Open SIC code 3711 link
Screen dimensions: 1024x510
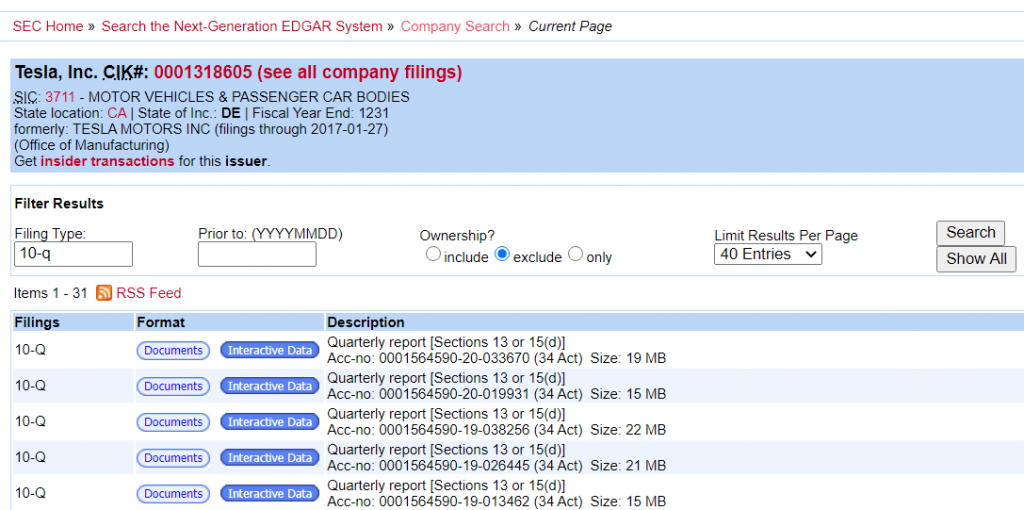tap(60, 97)
